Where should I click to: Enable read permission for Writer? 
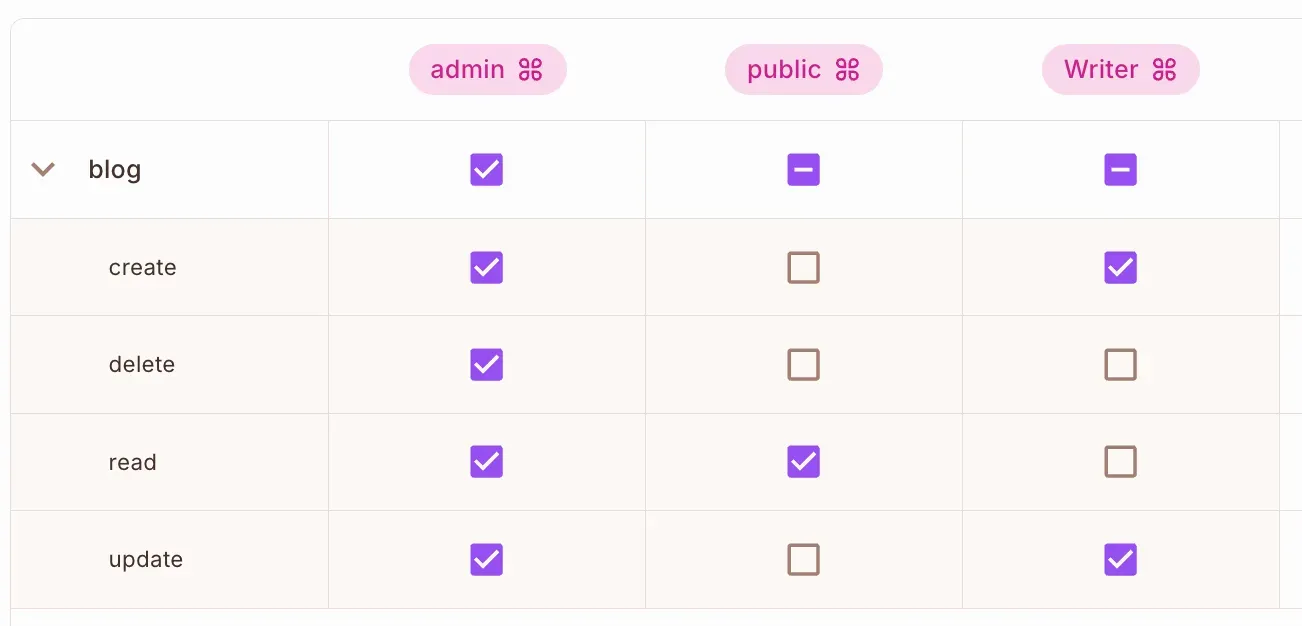1120,462
